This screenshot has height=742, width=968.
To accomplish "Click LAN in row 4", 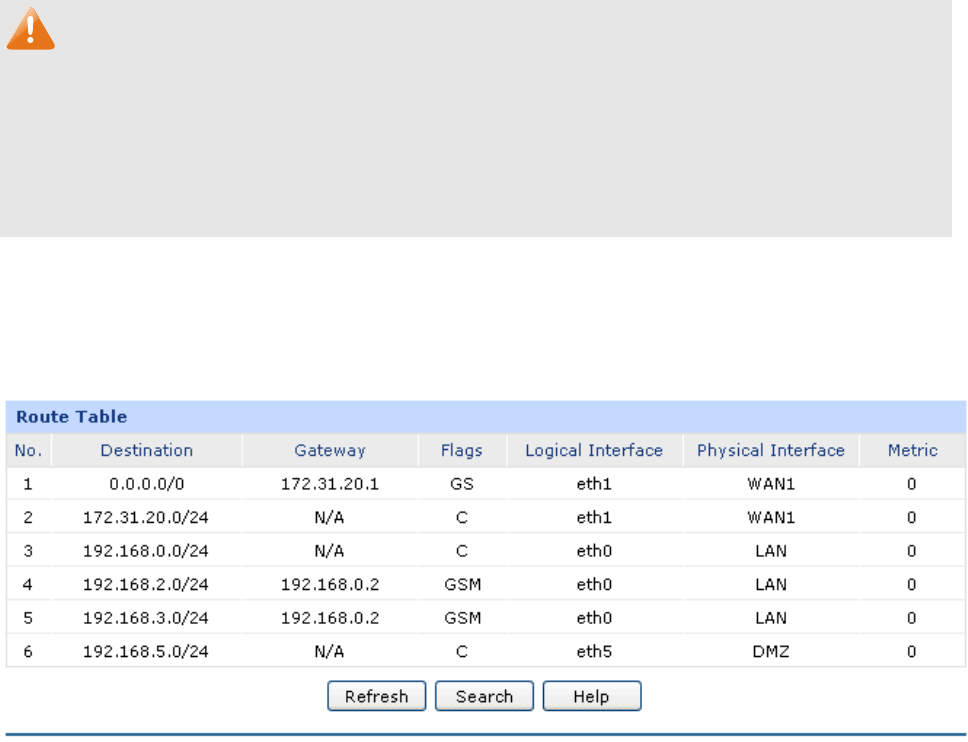I will click(x=771, y=585).
